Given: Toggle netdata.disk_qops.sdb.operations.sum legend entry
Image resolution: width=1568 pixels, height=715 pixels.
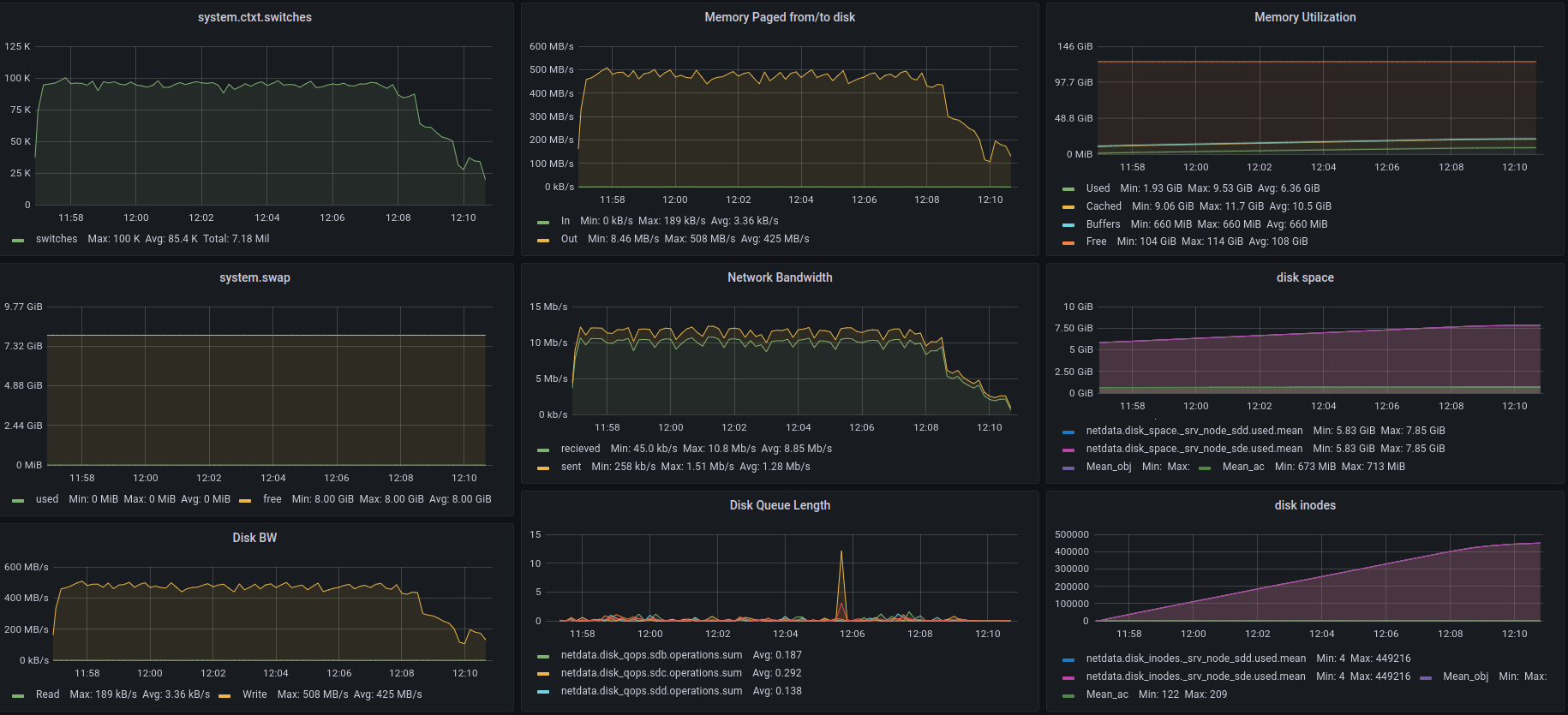Looking at the screenshot, I should (651, 655).
